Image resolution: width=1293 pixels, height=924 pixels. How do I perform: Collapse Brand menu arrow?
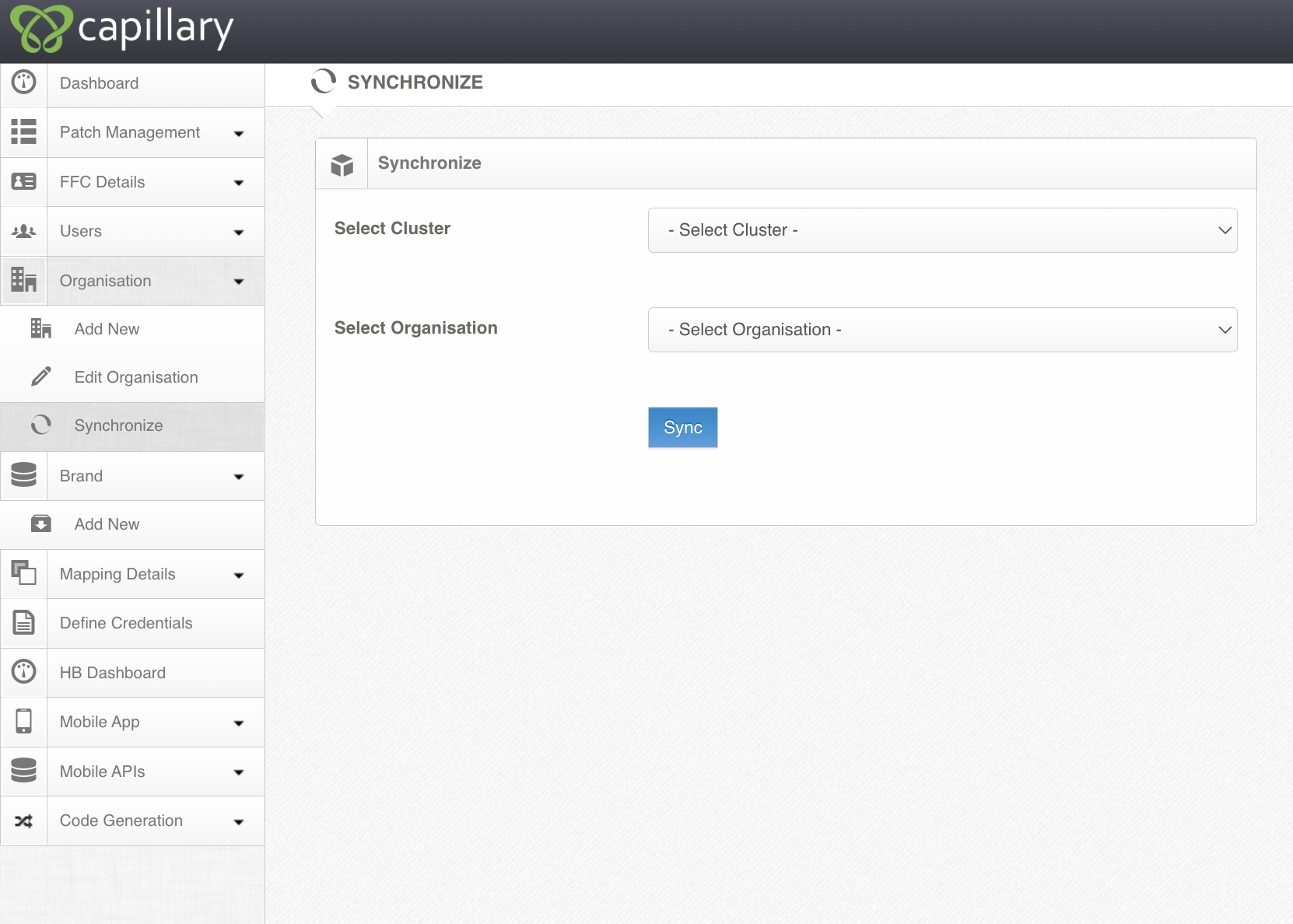click(239, 477)
